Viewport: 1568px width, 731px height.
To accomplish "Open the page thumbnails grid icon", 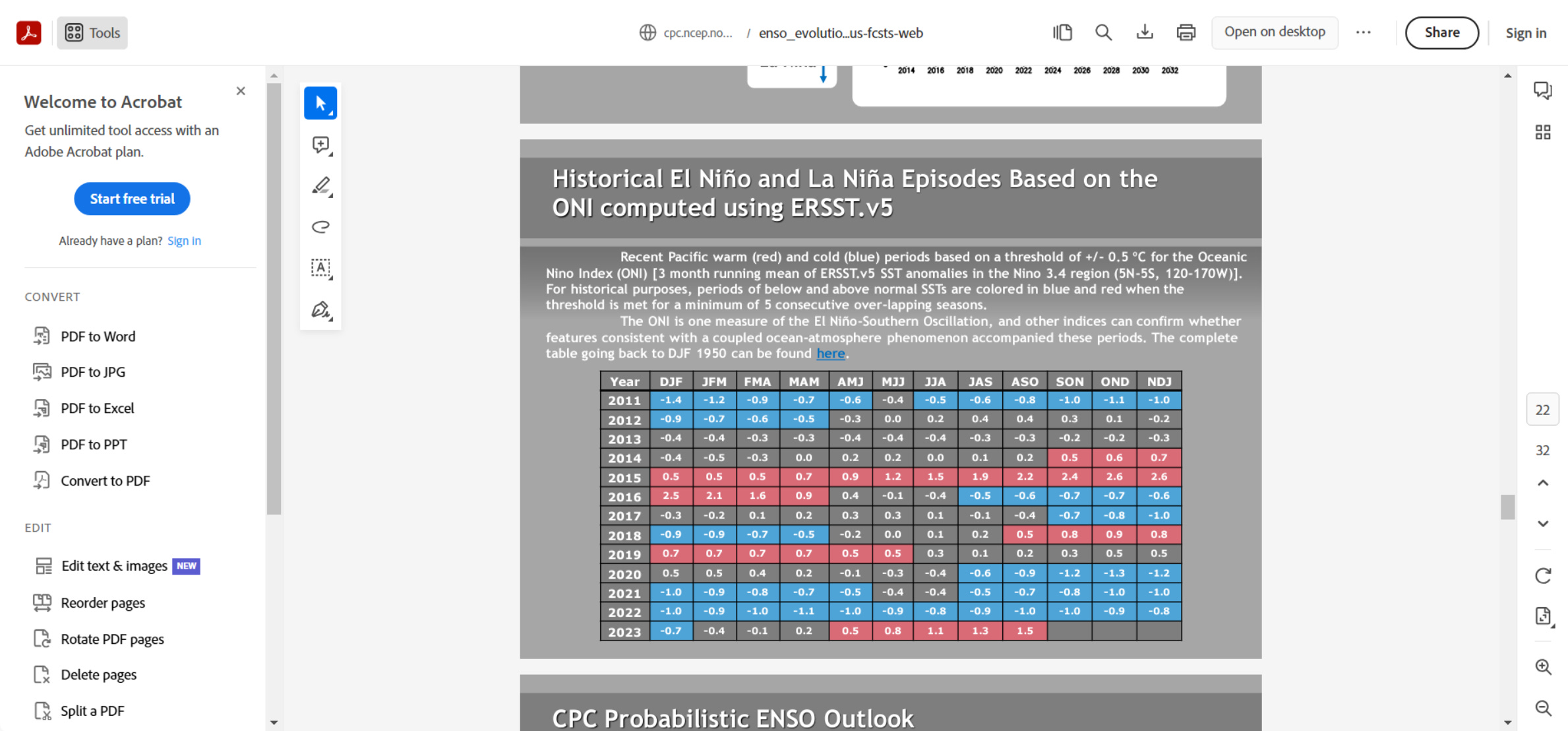I will click(1542, 133).
